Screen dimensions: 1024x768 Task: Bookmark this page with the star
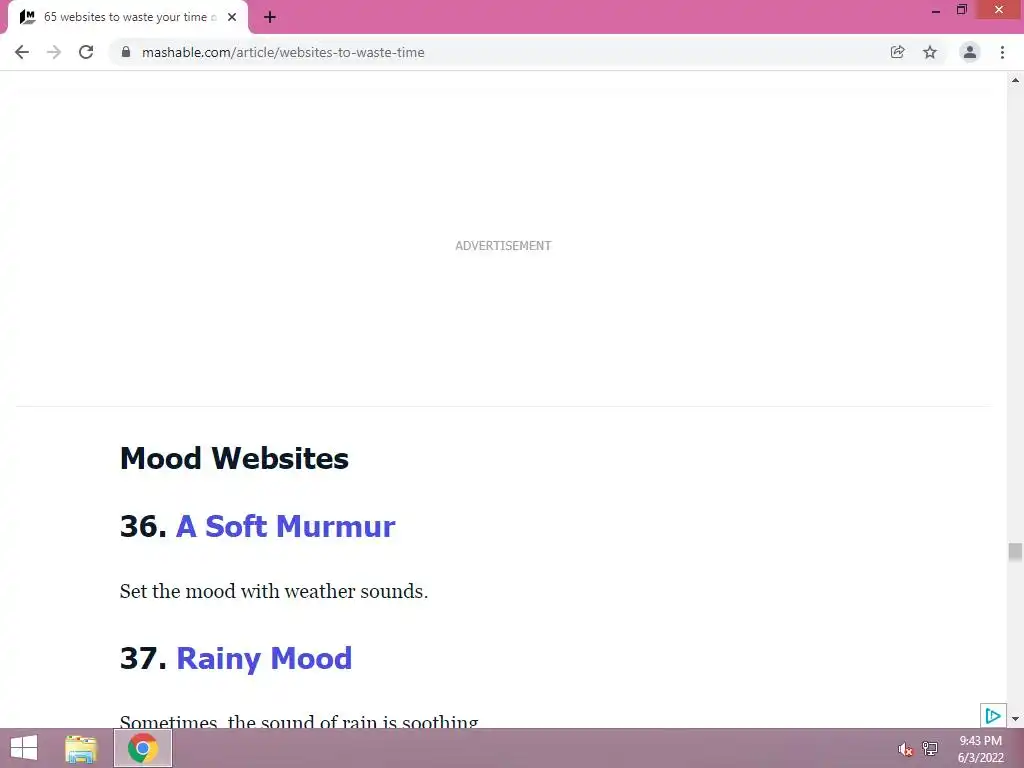[x=930, y=52]
